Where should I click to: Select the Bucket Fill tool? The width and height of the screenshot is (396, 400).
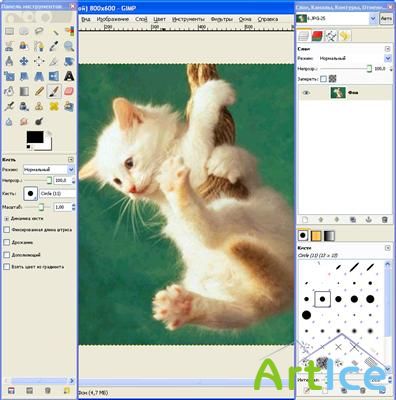tap(9, 91)
